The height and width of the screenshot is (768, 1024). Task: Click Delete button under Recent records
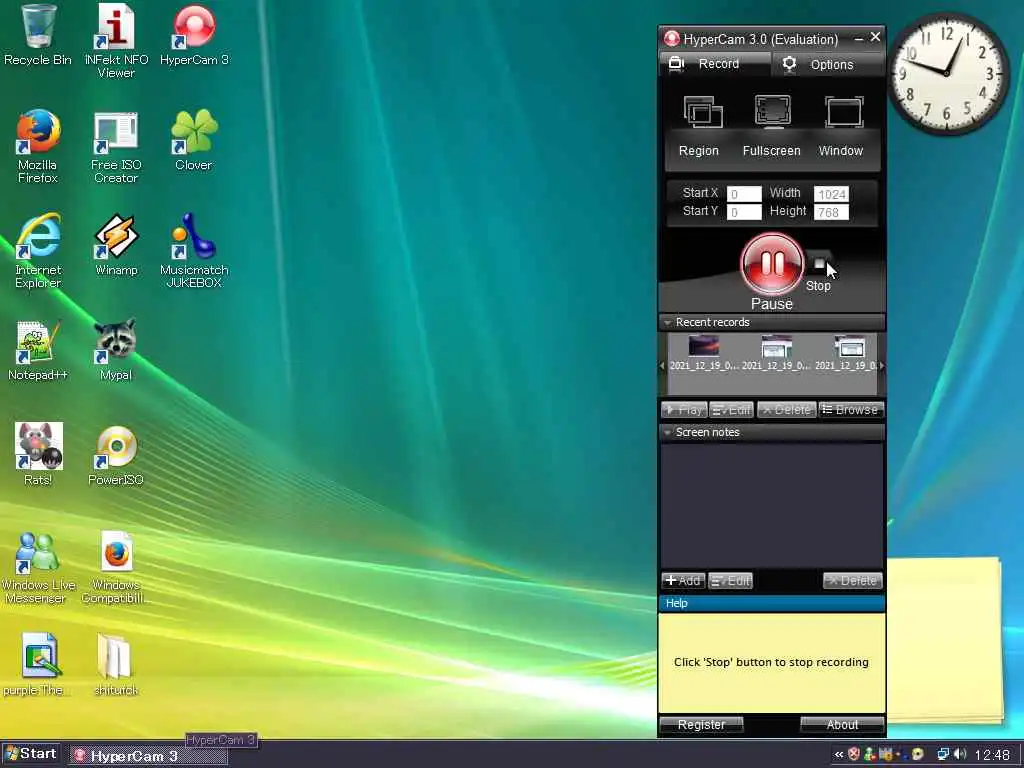tap(786, 409)
